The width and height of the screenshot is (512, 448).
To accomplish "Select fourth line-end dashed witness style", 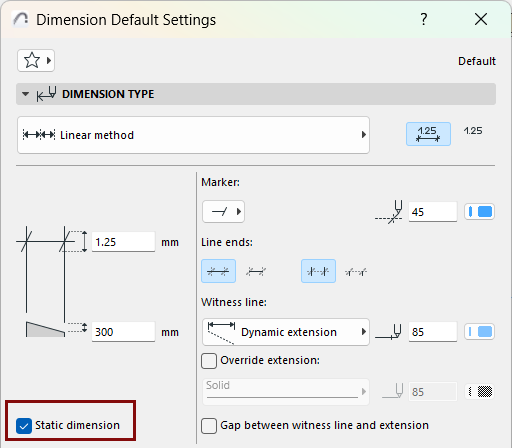I will pos(356,272).
